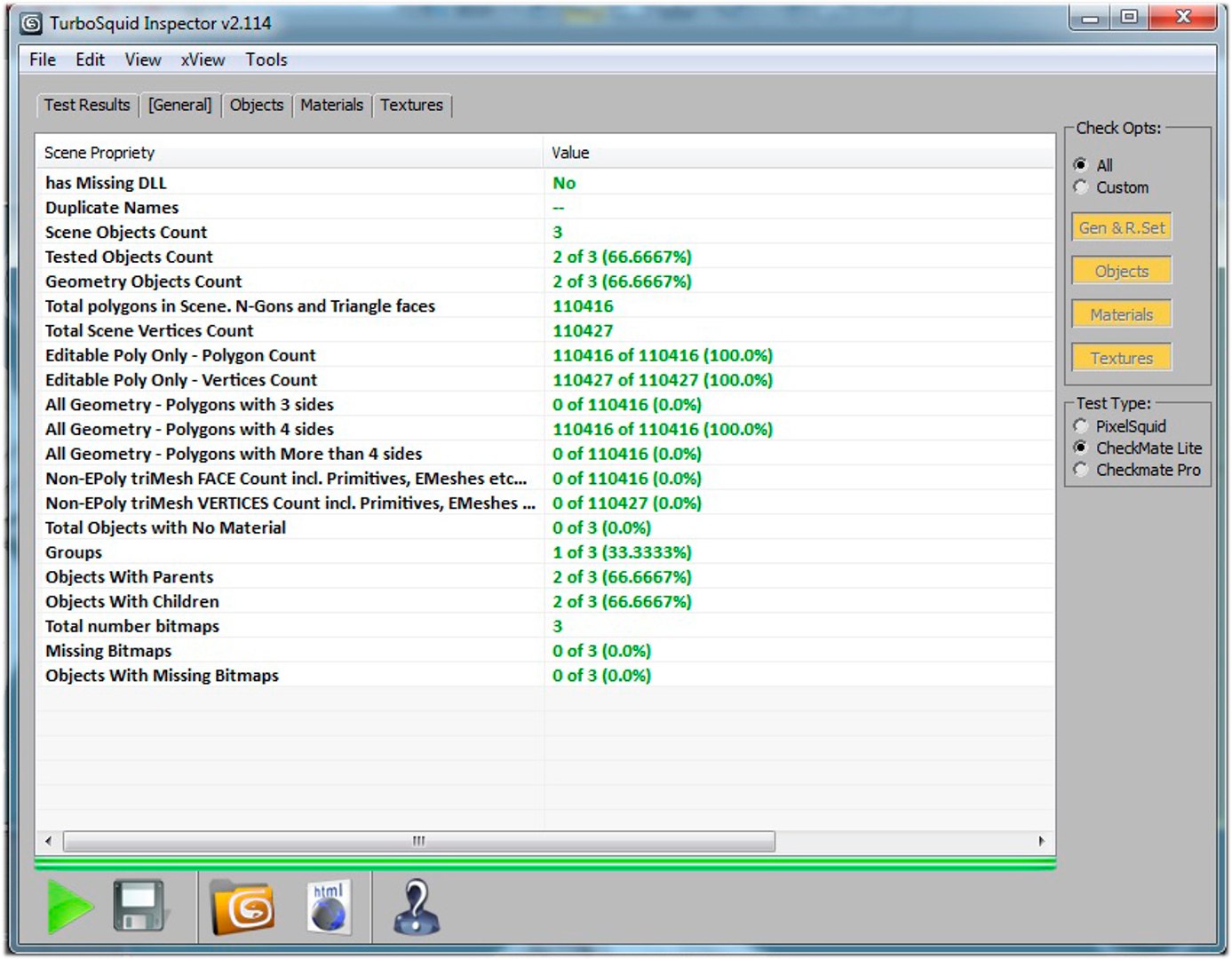Export report with the html globe icon

pos(329,907)
